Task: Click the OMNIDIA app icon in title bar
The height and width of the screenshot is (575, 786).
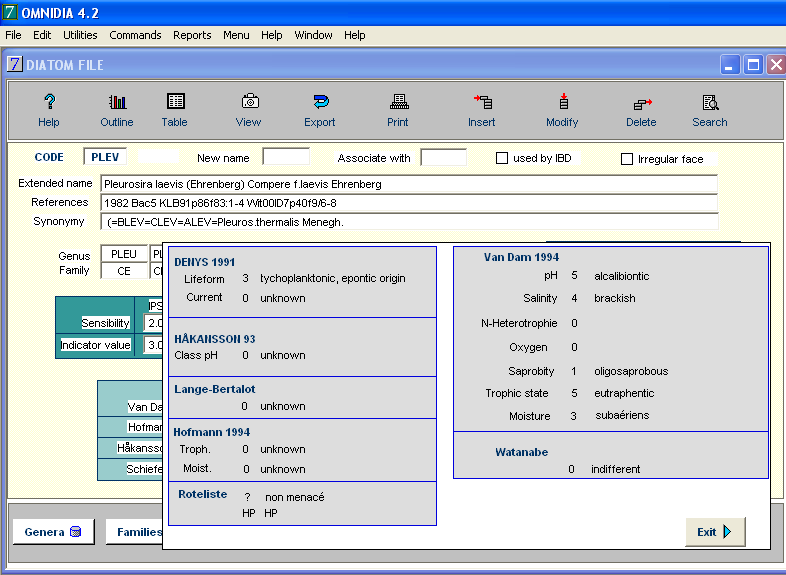Action: 9,12
